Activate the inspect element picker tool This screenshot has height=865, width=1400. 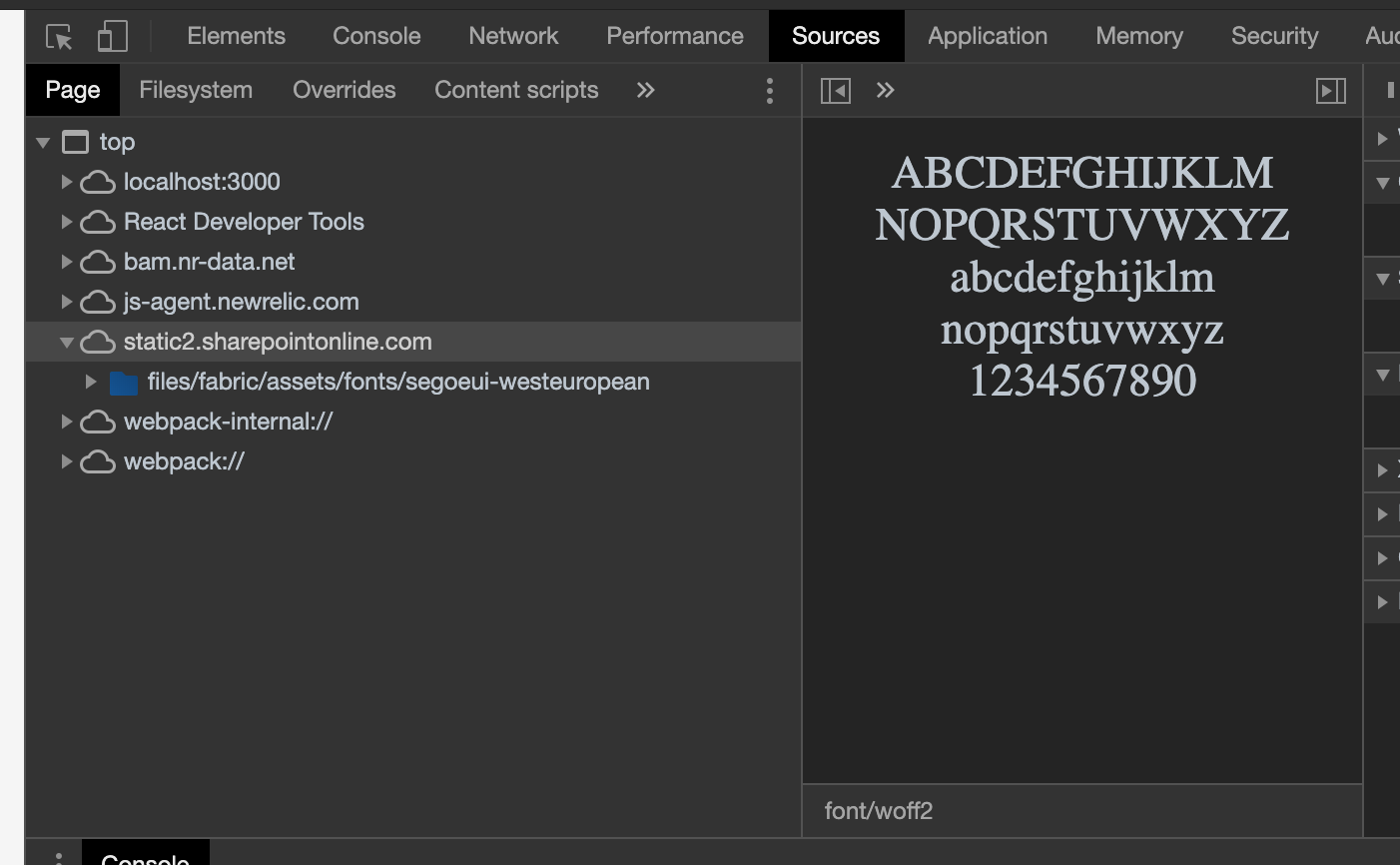[x=60, y=37]
